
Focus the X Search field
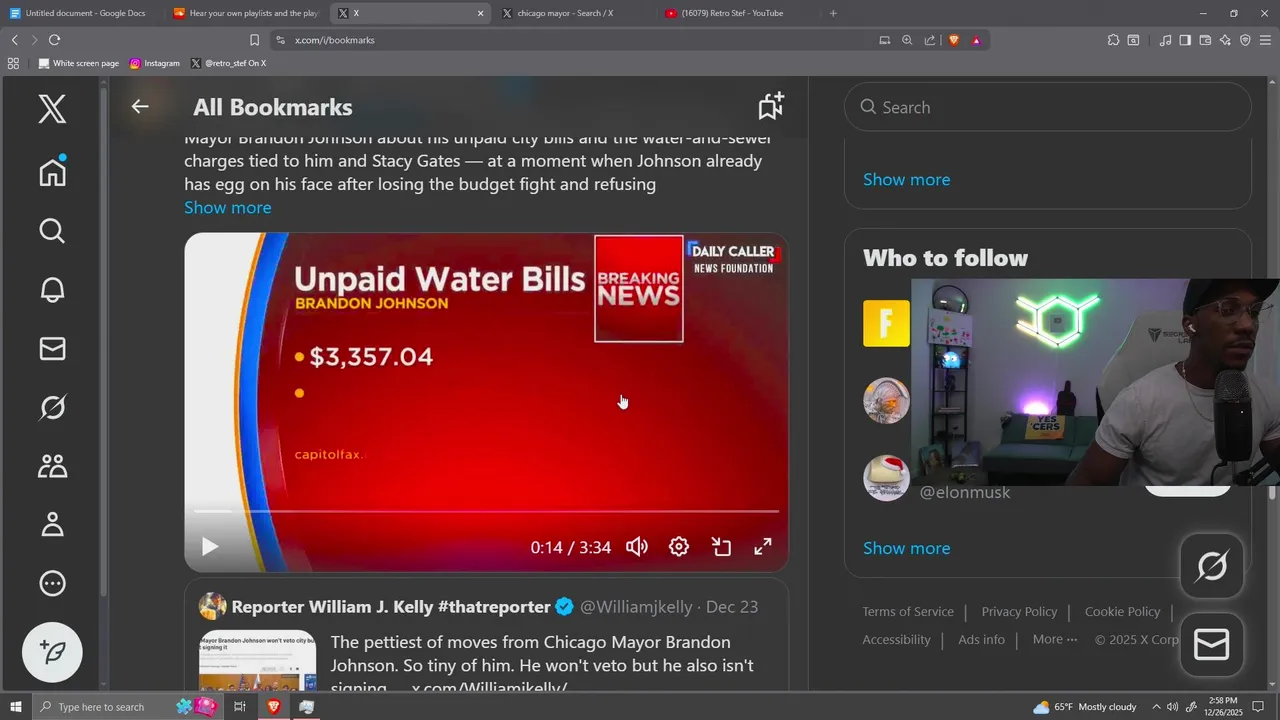tap(1048, 107)
